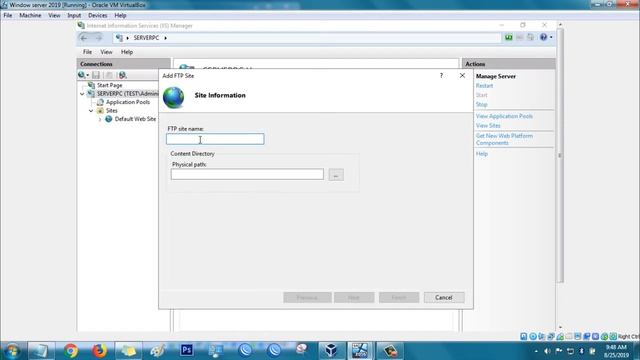This screenshot has height=360, width=640.
Task: Click Get New Web Platform Components link
Action: coord(504,139)
